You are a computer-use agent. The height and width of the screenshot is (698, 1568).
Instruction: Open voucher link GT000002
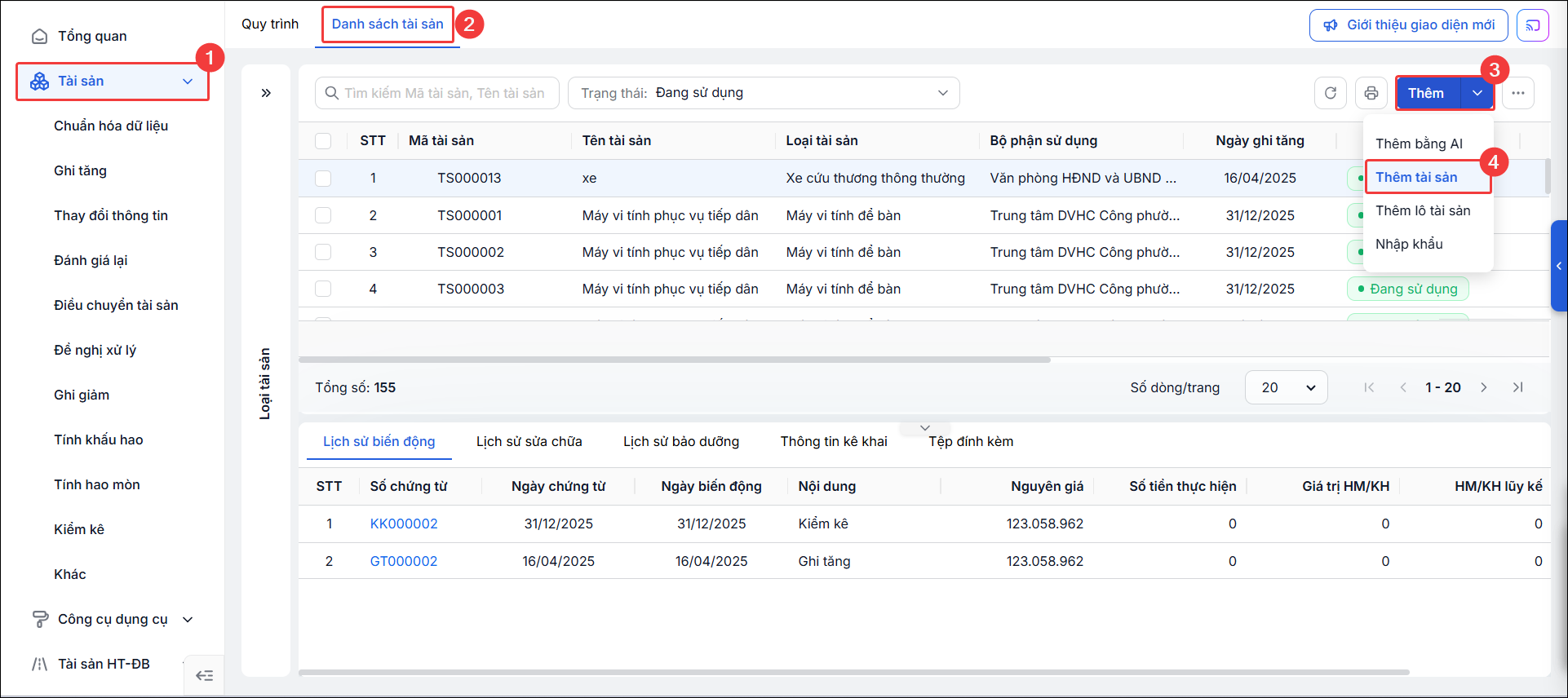404,561
